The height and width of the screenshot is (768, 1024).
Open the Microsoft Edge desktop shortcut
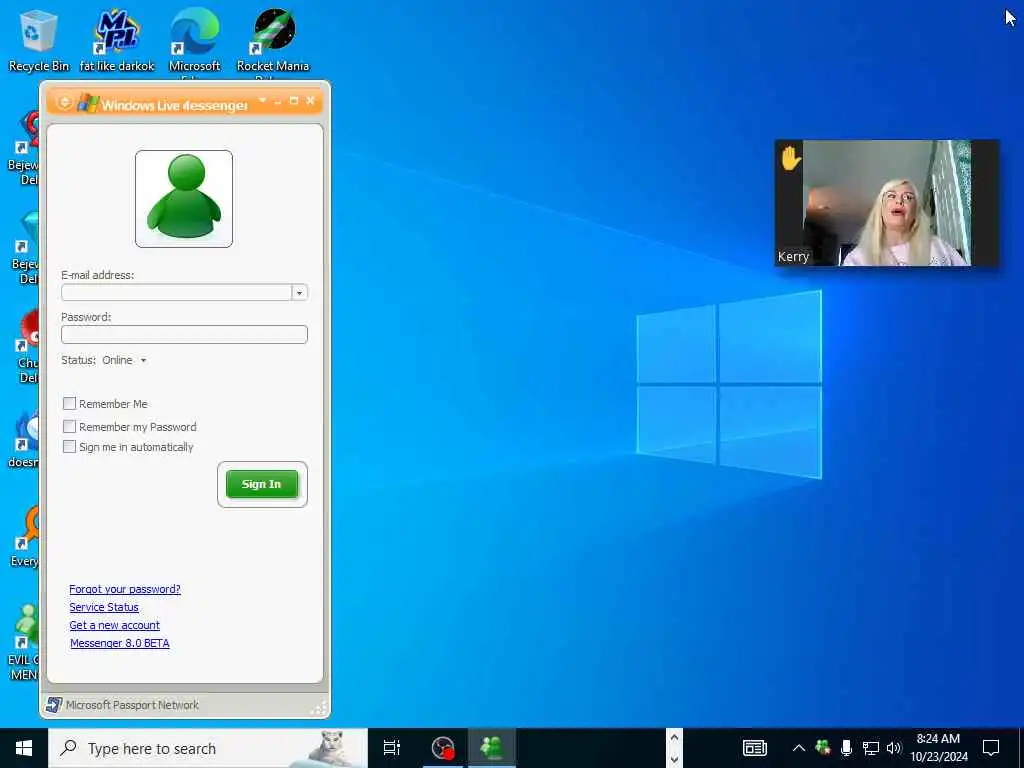coord(194,40)
